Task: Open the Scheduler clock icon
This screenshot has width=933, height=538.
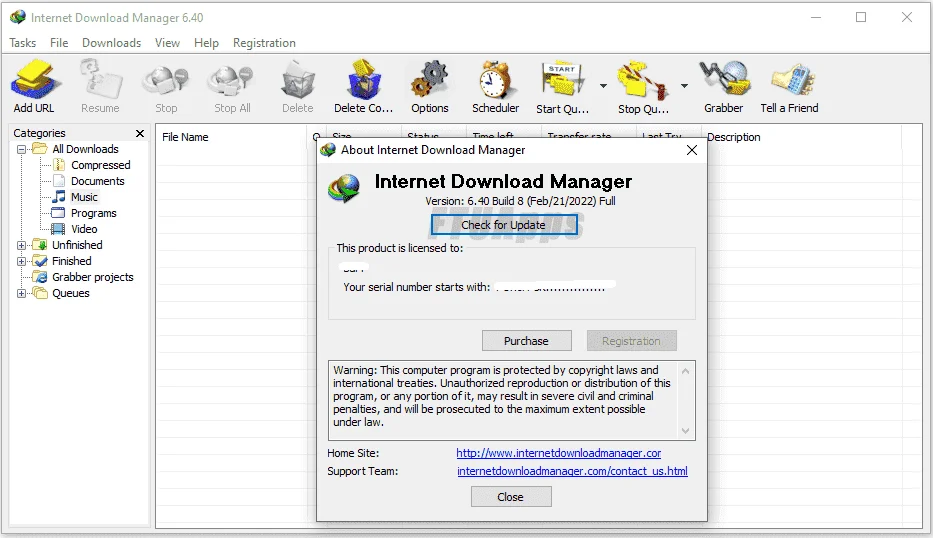Action: tap(496, 79)
